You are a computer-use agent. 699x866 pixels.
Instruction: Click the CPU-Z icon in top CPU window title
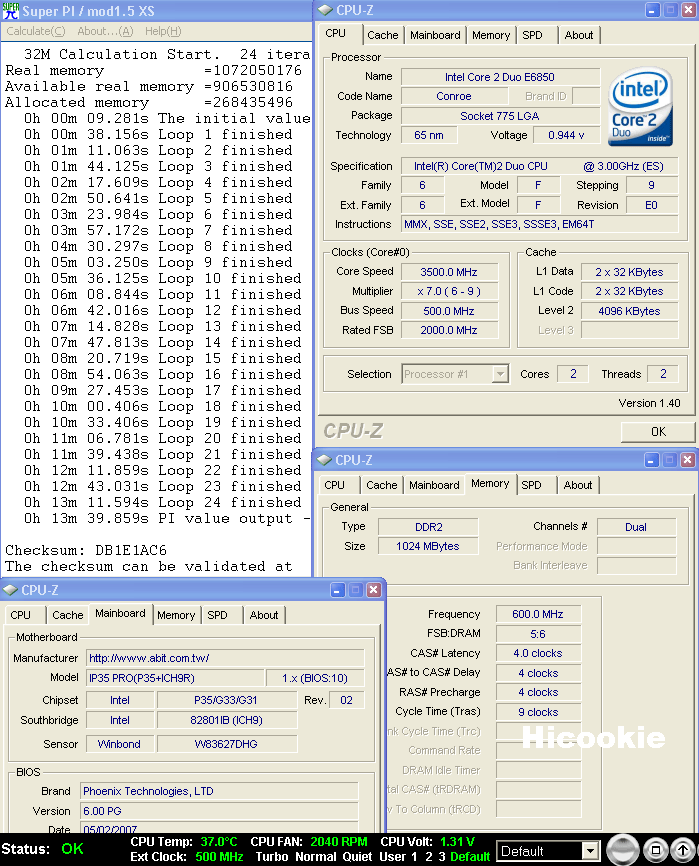[x=325, y=10]
